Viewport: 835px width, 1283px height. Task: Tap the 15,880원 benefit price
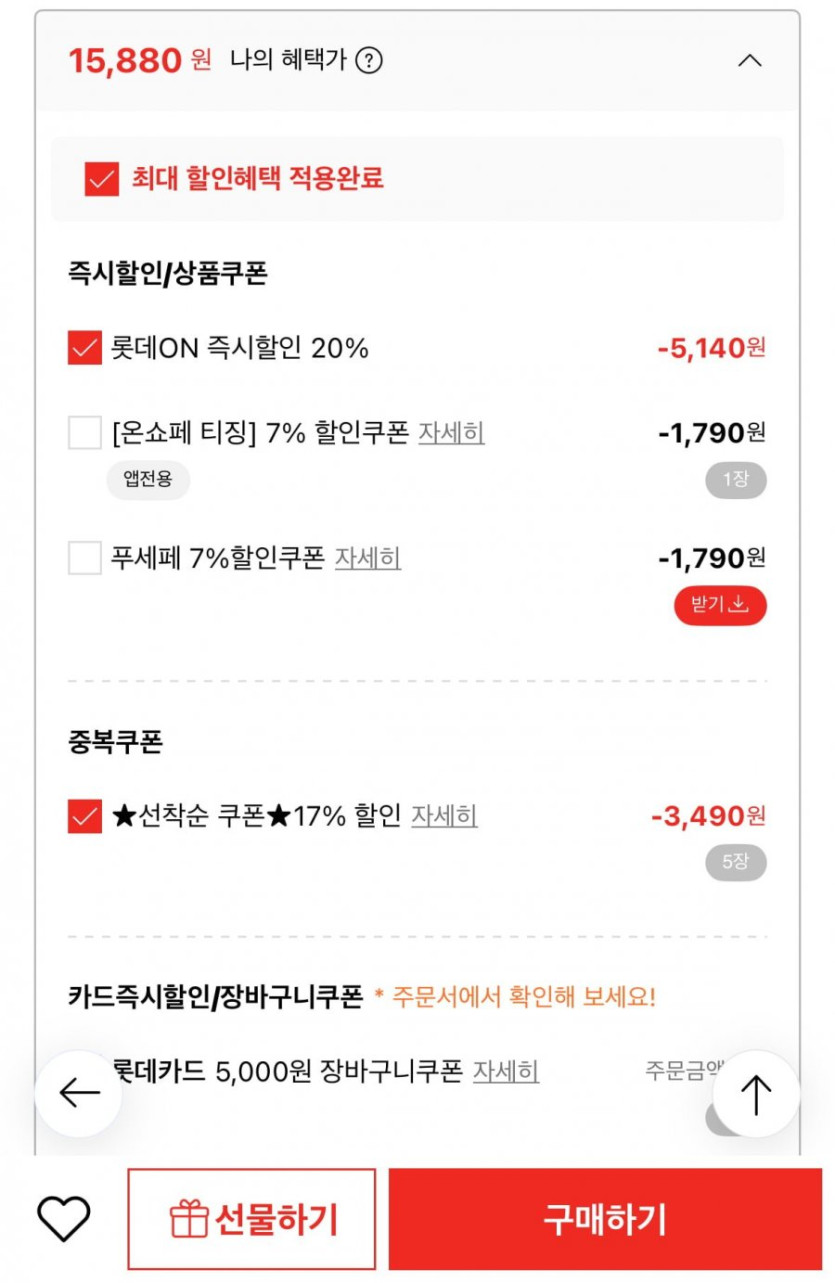click(139, 61)
